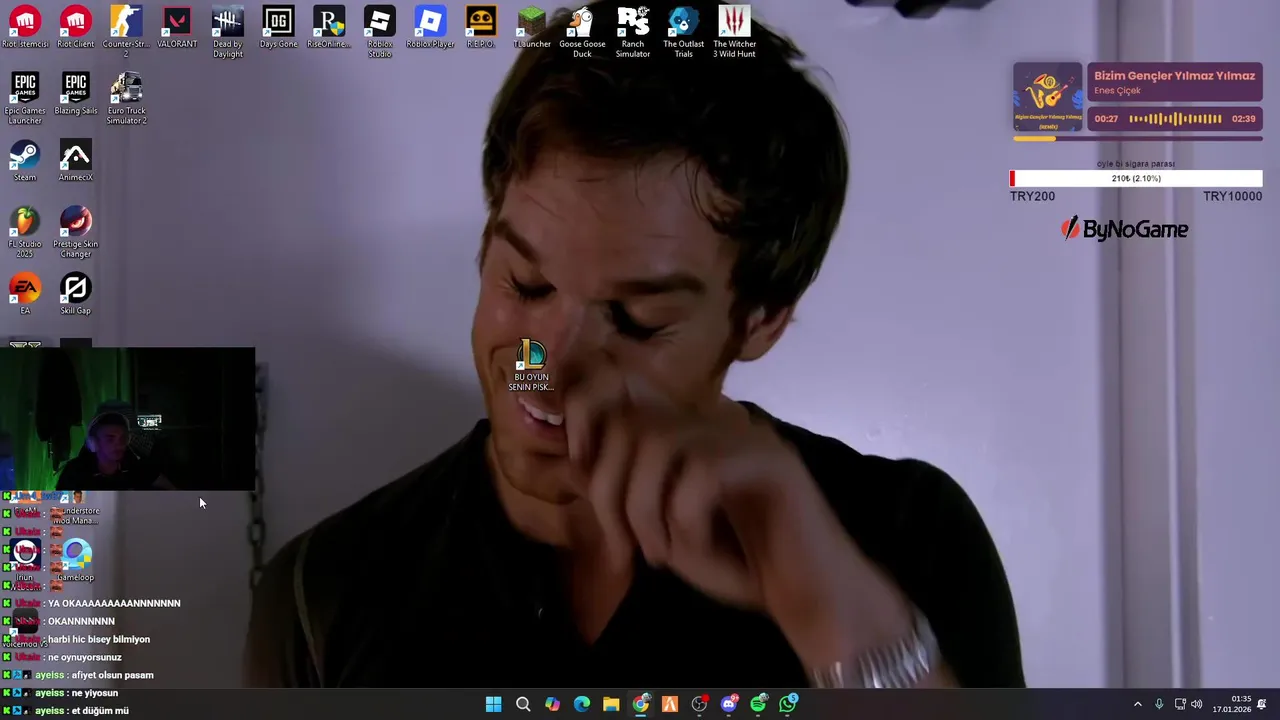Viewport: 1280px width, 720px height.
Task: Click the webcam overlay thumbnail
Action: tap(128, 419)
